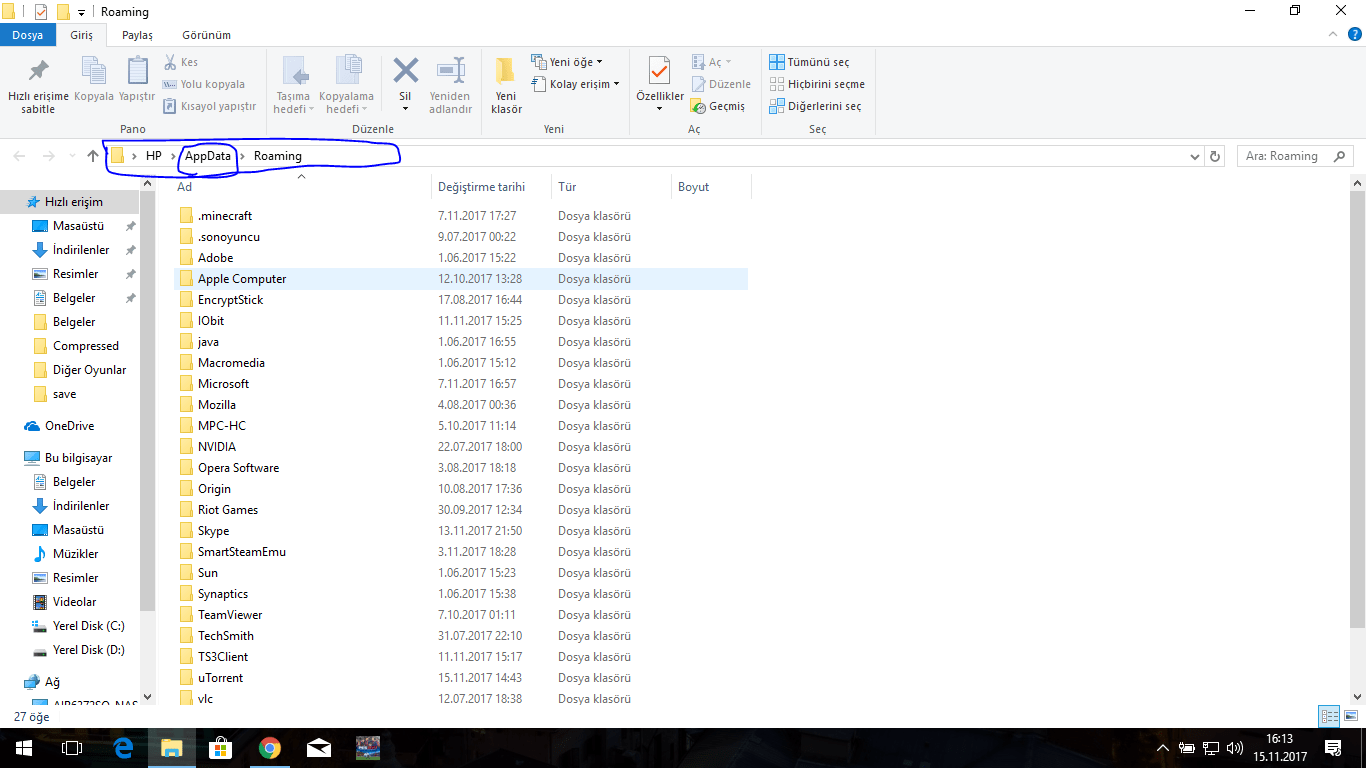Viewport: 1366px width, 768px height.
Task: Select the SmartSteamEmu folder
Action: [x=242, y=552]
